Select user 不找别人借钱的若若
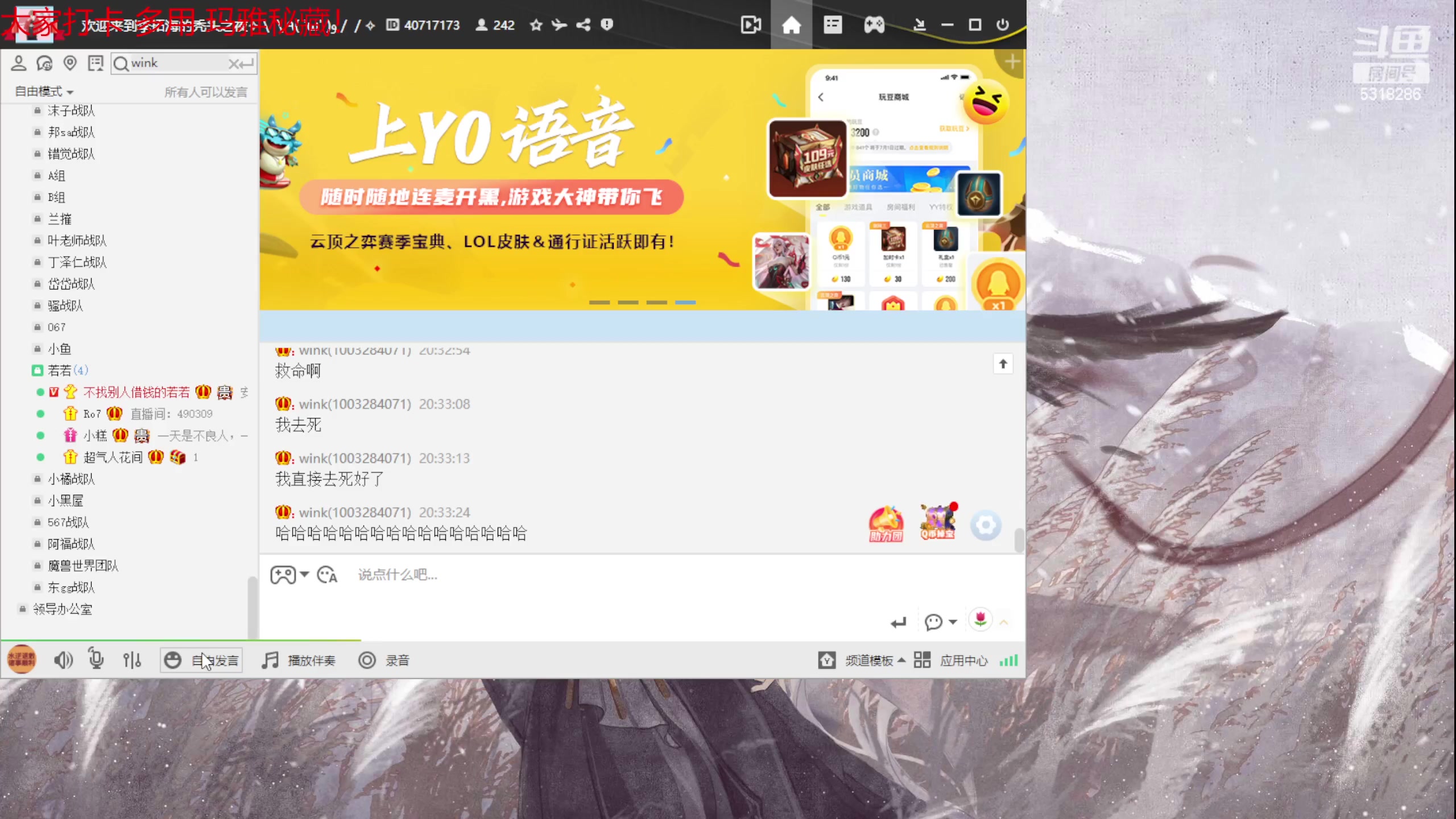The width and height of the screenshot is (1456, 819). (x=136, y=392)
